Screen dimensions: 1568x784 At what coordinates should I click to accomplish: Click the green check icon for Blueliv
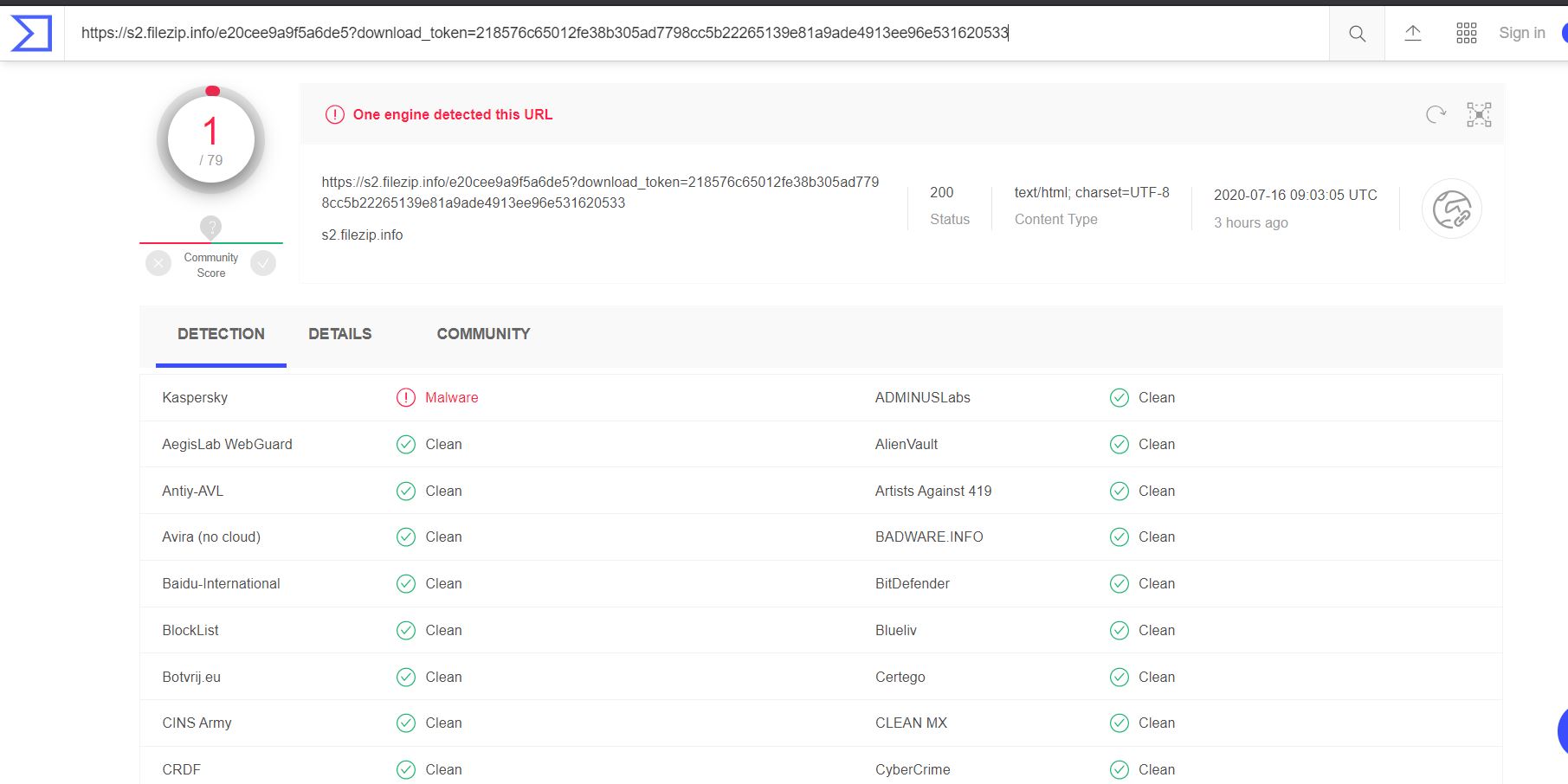pyautogui.click(x=1120, y=630)
